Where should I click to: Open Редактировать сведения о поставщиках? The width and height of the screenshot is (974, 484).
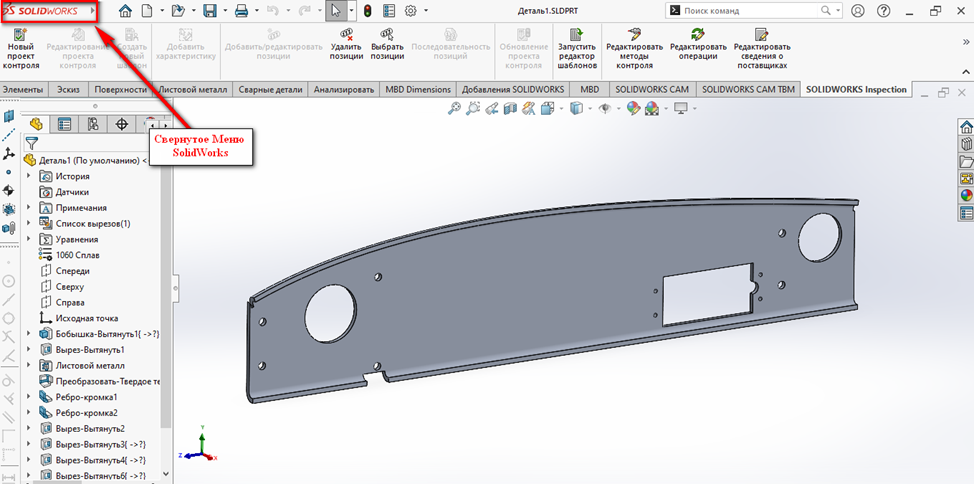762,48
